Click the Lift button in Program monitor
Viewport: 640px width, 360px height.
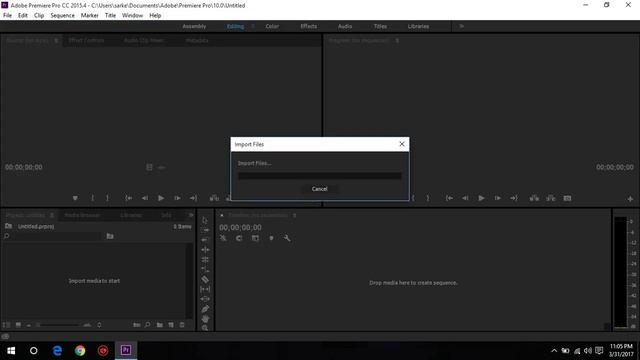tap(534, 198)
